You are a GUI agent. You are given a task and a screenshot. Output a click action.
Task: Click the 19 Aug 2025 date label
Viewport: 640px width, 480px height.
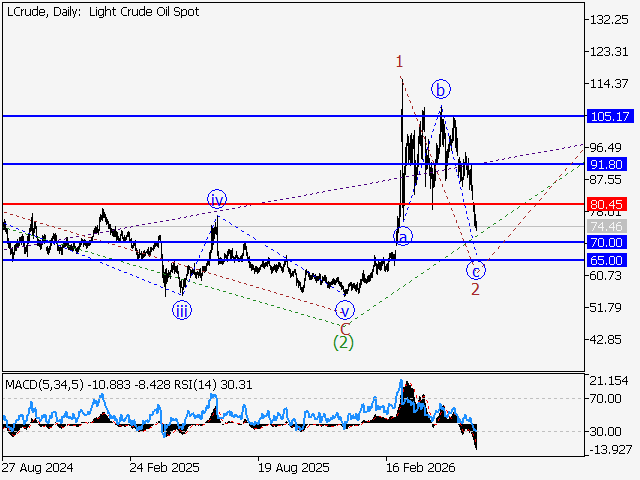pyautogui.click(x=294, y=467)
